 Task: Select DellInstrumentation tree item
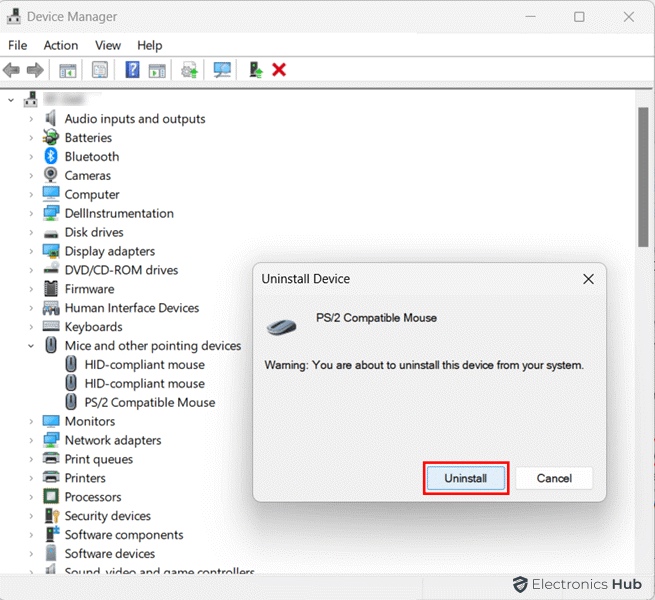(119, 213)
